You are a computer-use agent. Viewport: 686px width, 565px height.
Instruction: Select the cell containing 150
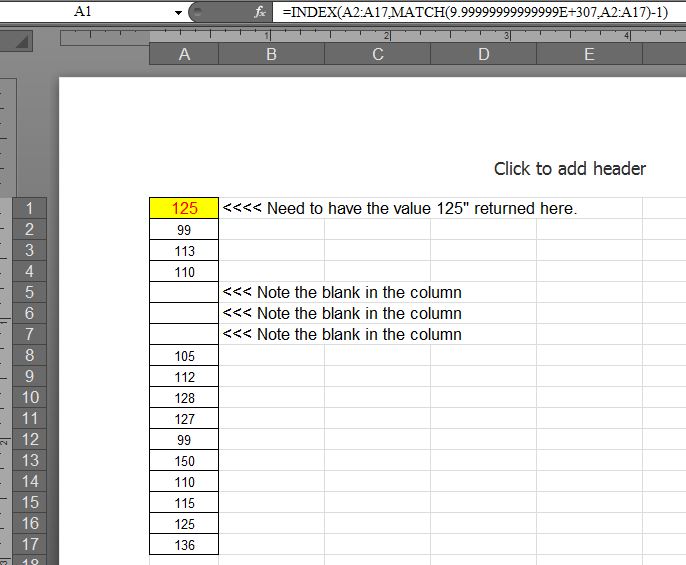pyautogui.click(x=184, y=461)
